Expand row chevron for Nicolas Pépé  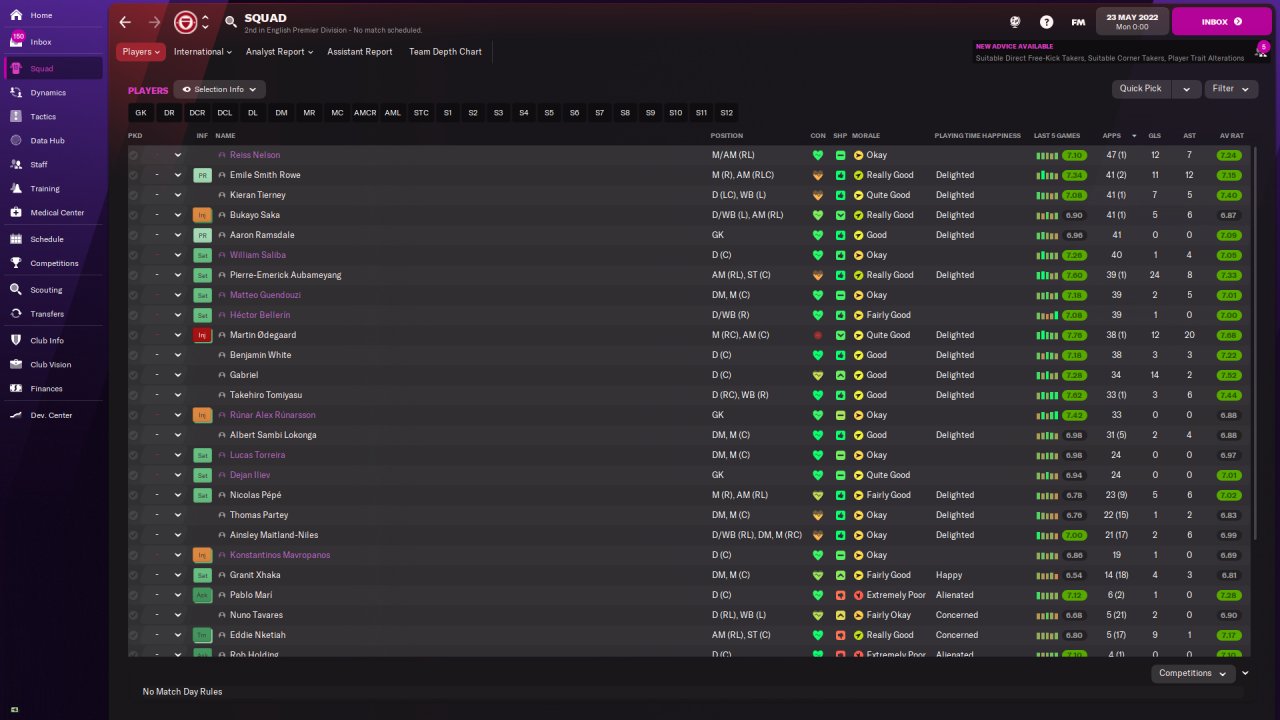point(178,495)
